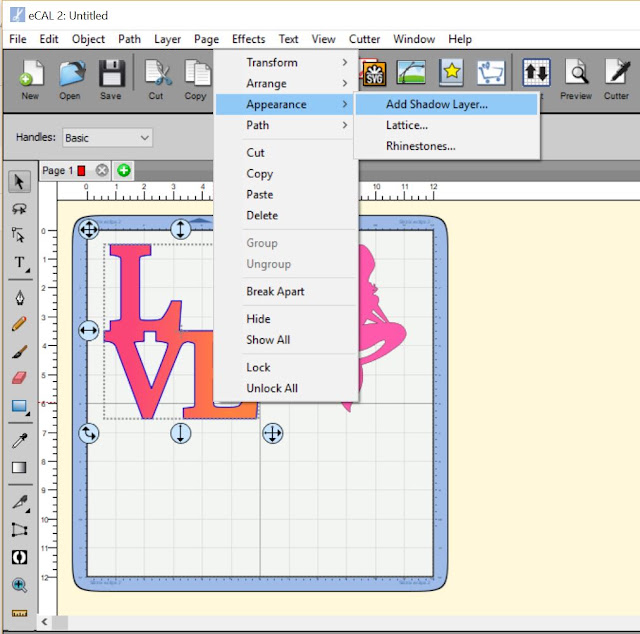Select the Eraser tool
The width and height of the screenshot is (640, 634).
click(19, 378)
